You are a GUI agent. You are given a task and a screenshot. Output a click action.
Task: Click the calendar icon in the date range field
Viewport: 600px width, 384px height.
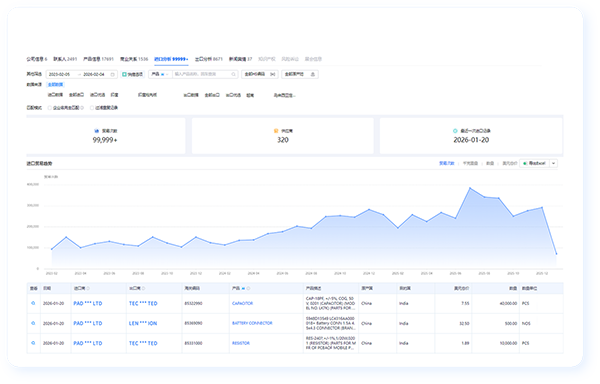pyautogui.click(x=112, y=75)
